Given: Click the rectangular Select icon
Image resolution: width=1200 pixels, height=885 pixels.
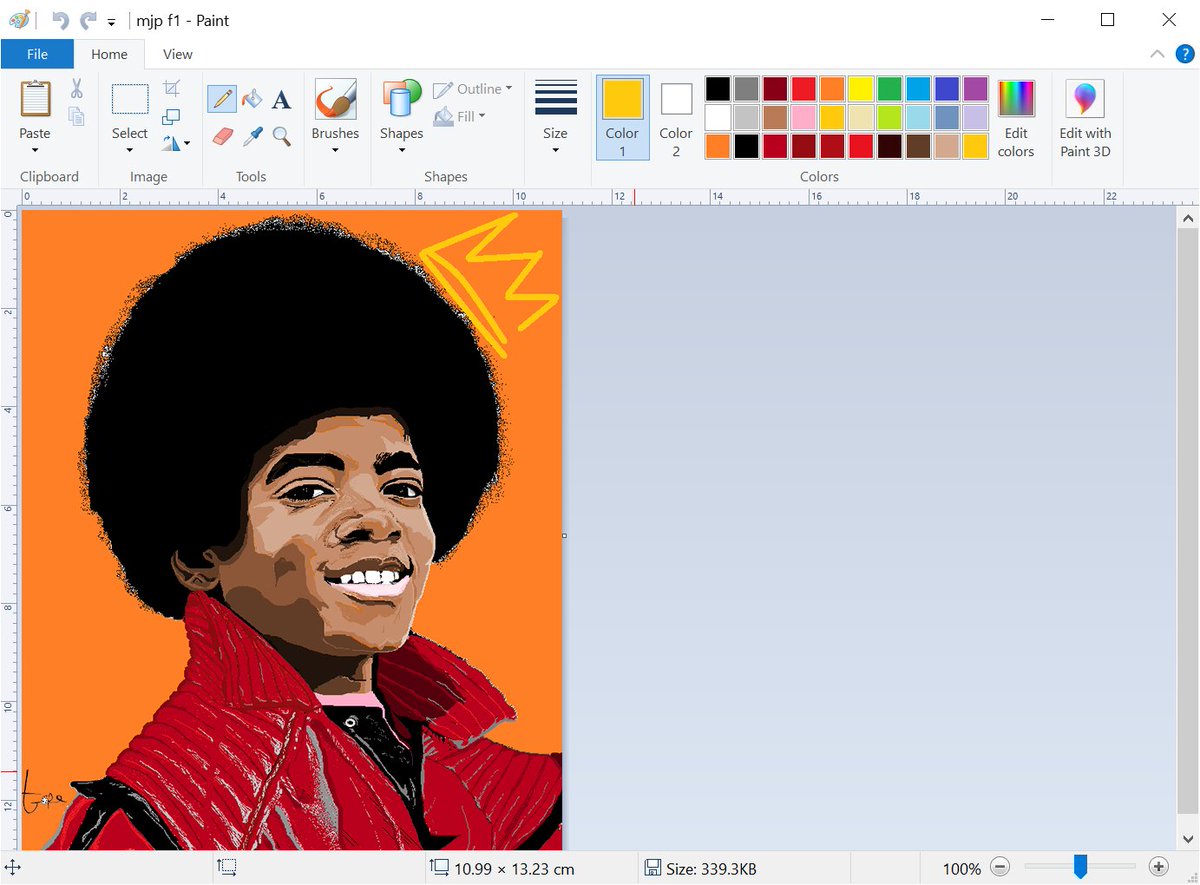Looking at the screenshot, I should (130, 100).
